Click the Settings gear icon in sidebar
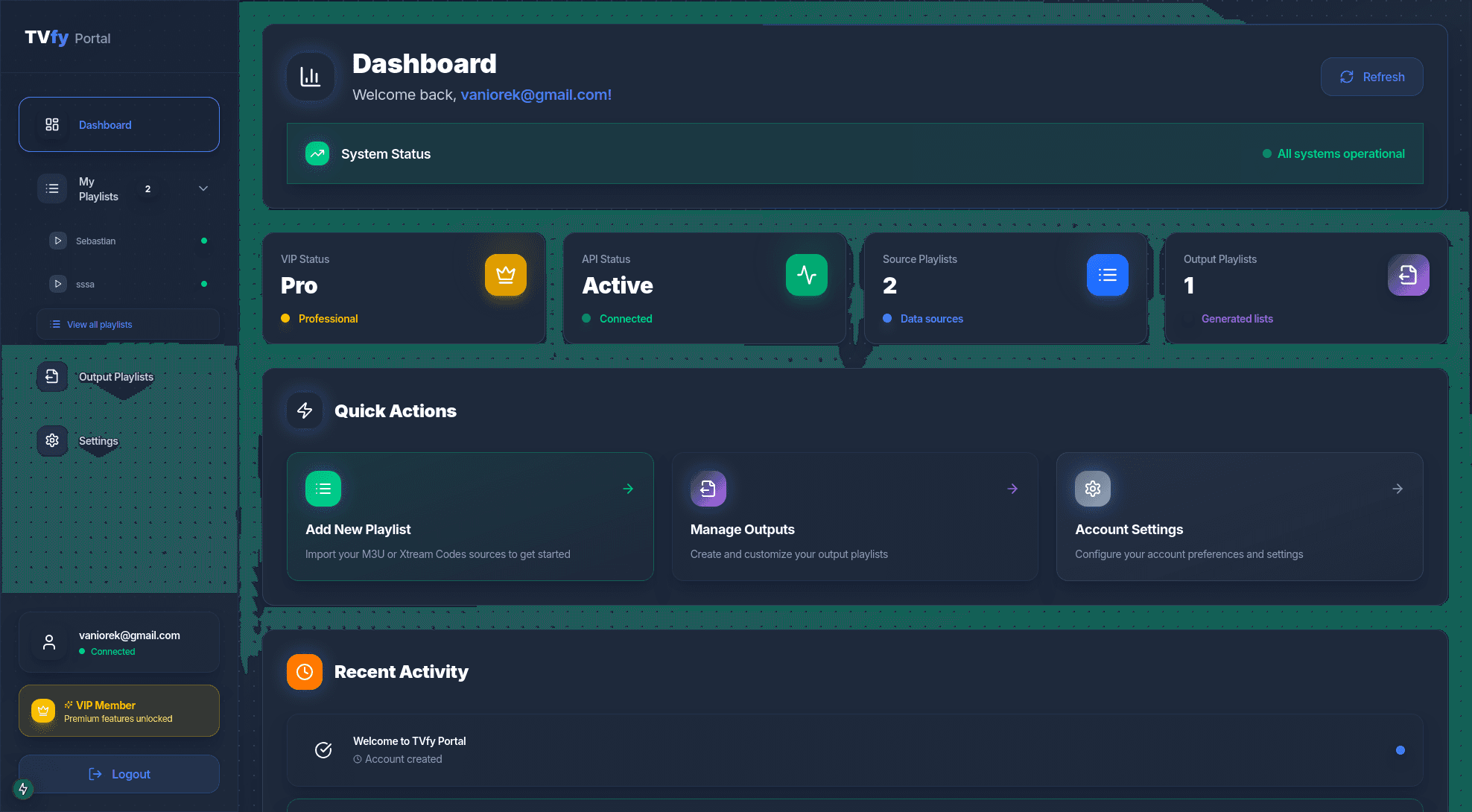 pos(52,440)
